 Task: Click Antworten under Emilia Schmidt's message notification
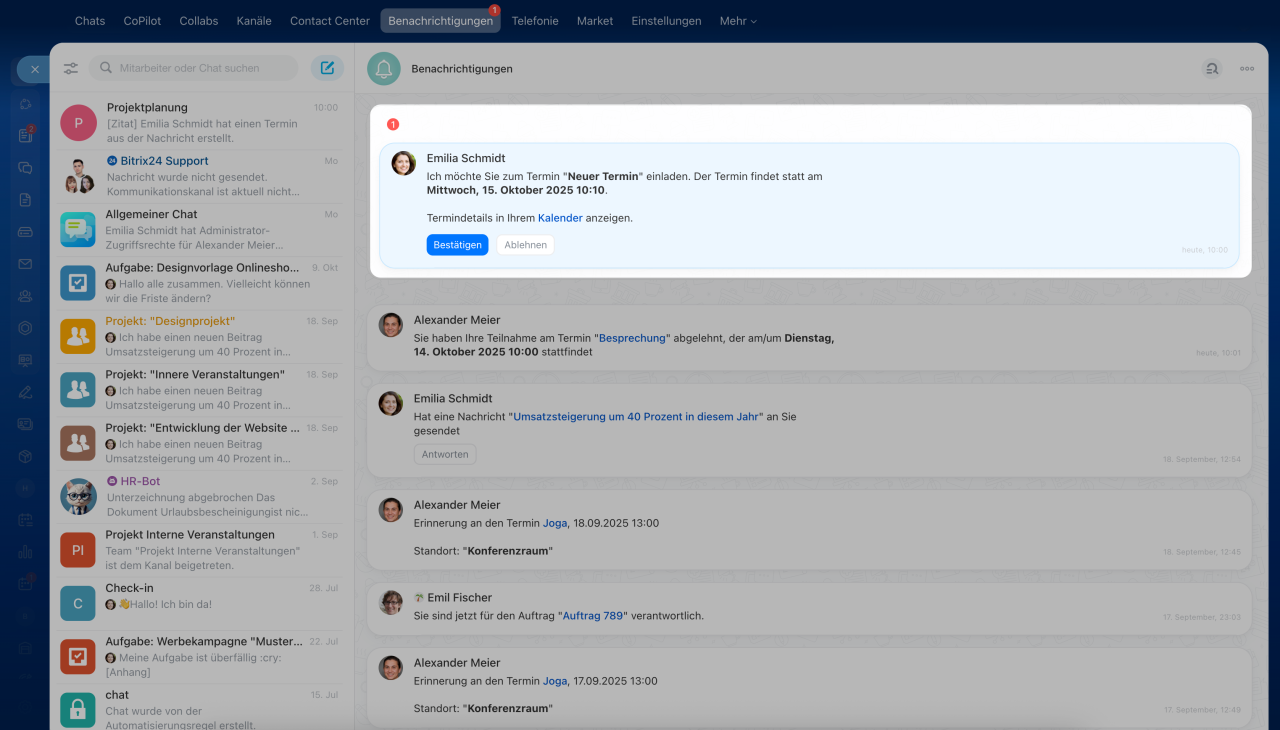445,454
